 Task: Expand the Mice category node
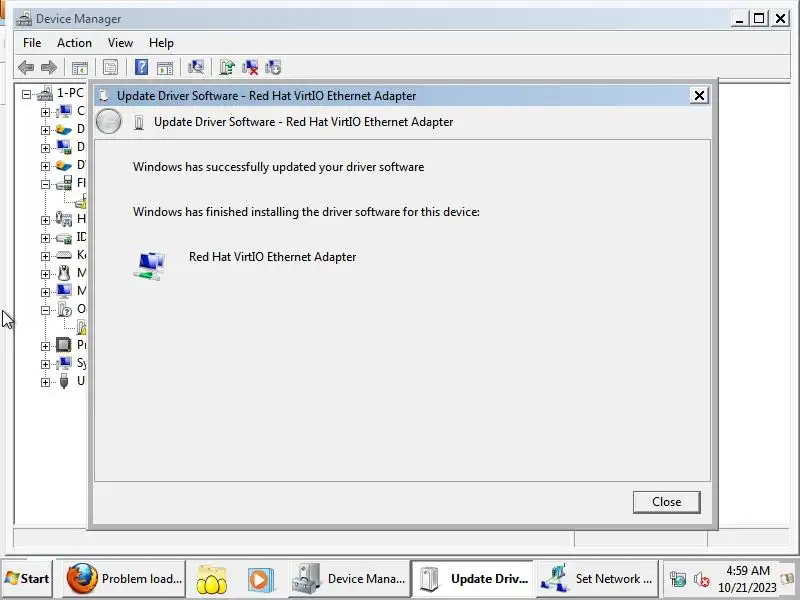pos(45,274)
